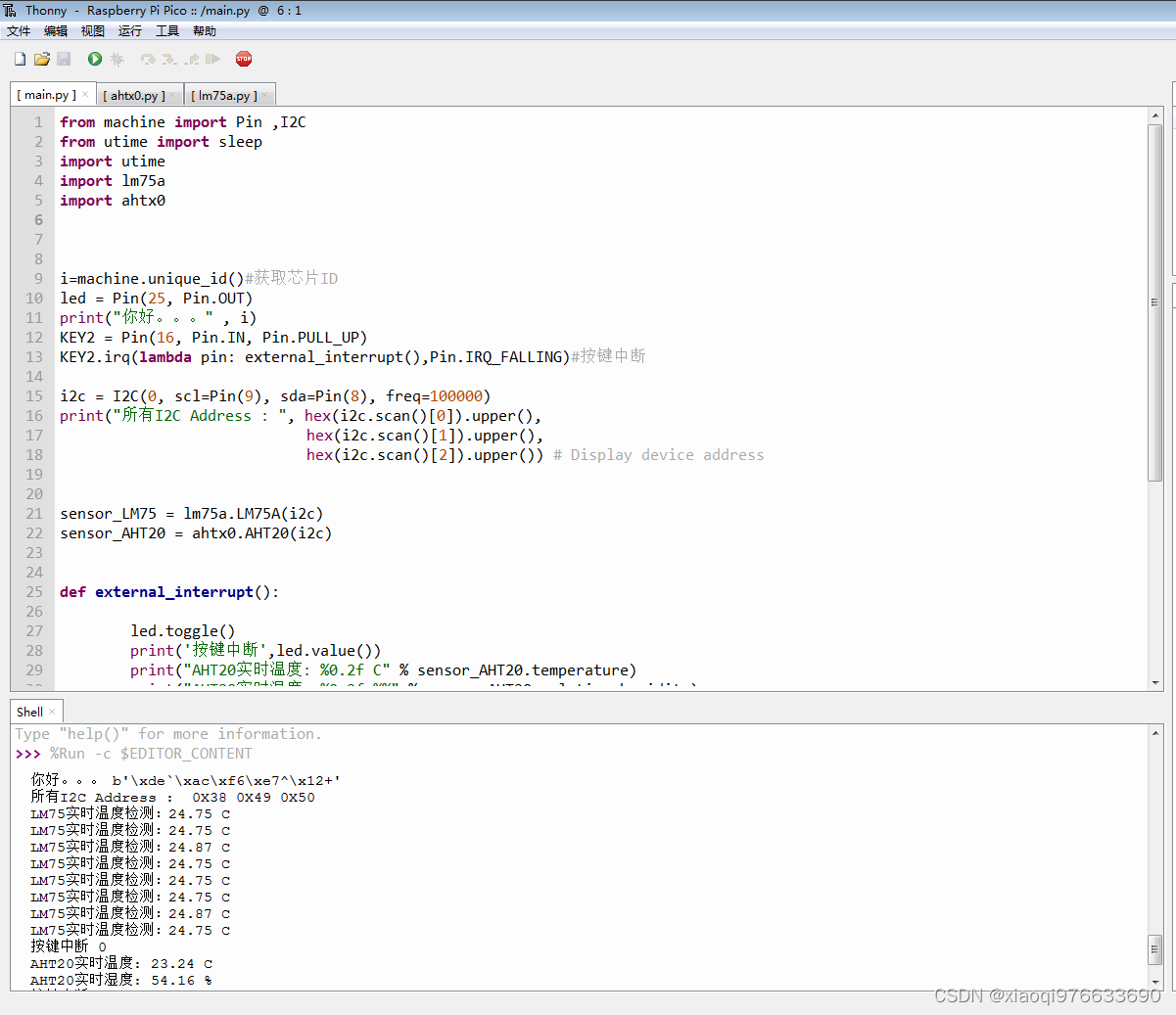This screenshot has height=1015, width=1176.
Task: Stop the backend with red STOP icon
Action: coord(244,59)
